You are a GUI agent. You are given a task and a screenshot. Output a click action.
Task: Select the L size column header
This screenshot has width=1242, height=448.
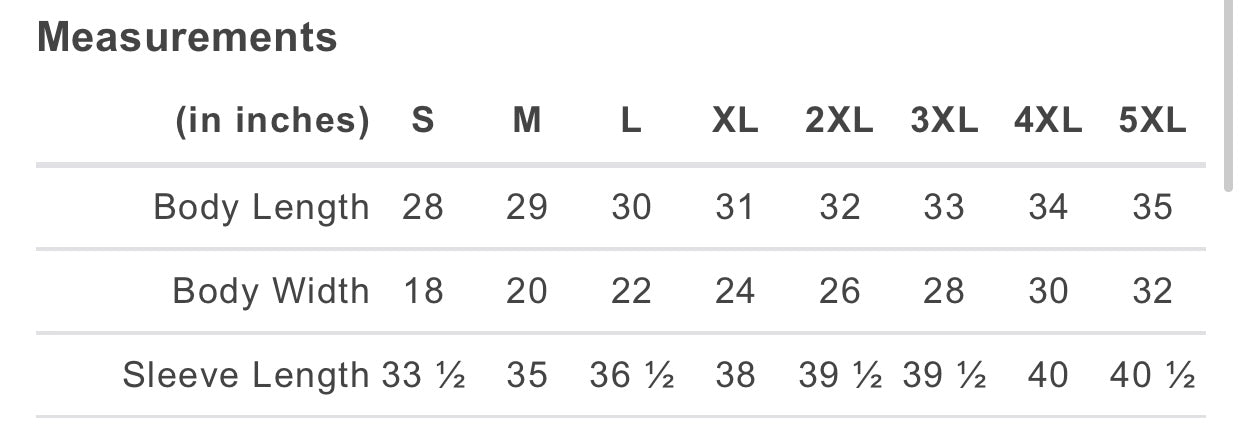631,121
